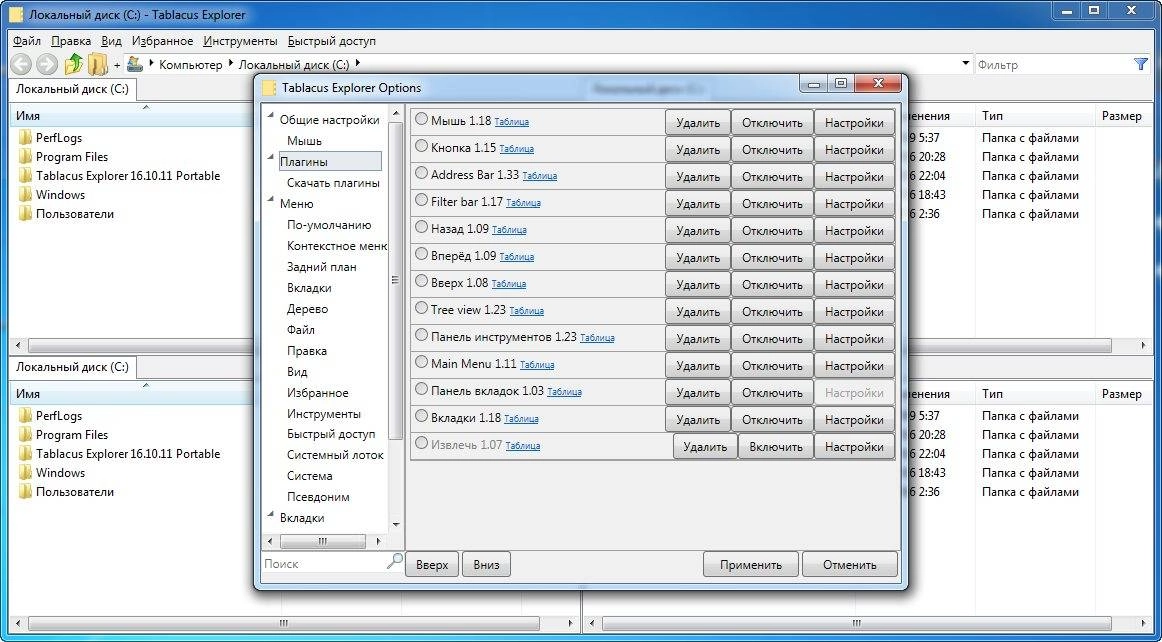Switch to bottom pane Локальный диск (C:) tab
The width and height of the screenshot is (1162, 642).
tap(73, 367)
